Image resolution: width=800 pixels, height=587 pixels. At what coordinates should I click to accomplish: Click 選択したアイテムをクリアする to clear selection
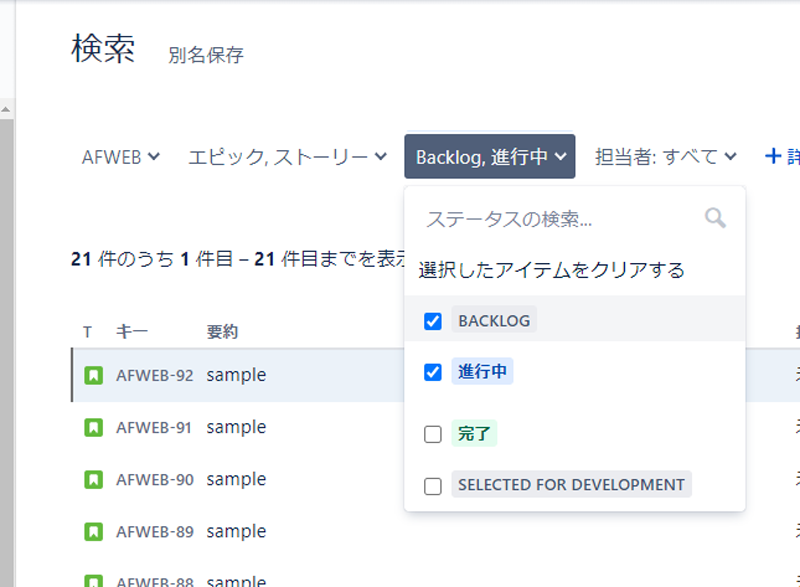[x=552, y=270]
